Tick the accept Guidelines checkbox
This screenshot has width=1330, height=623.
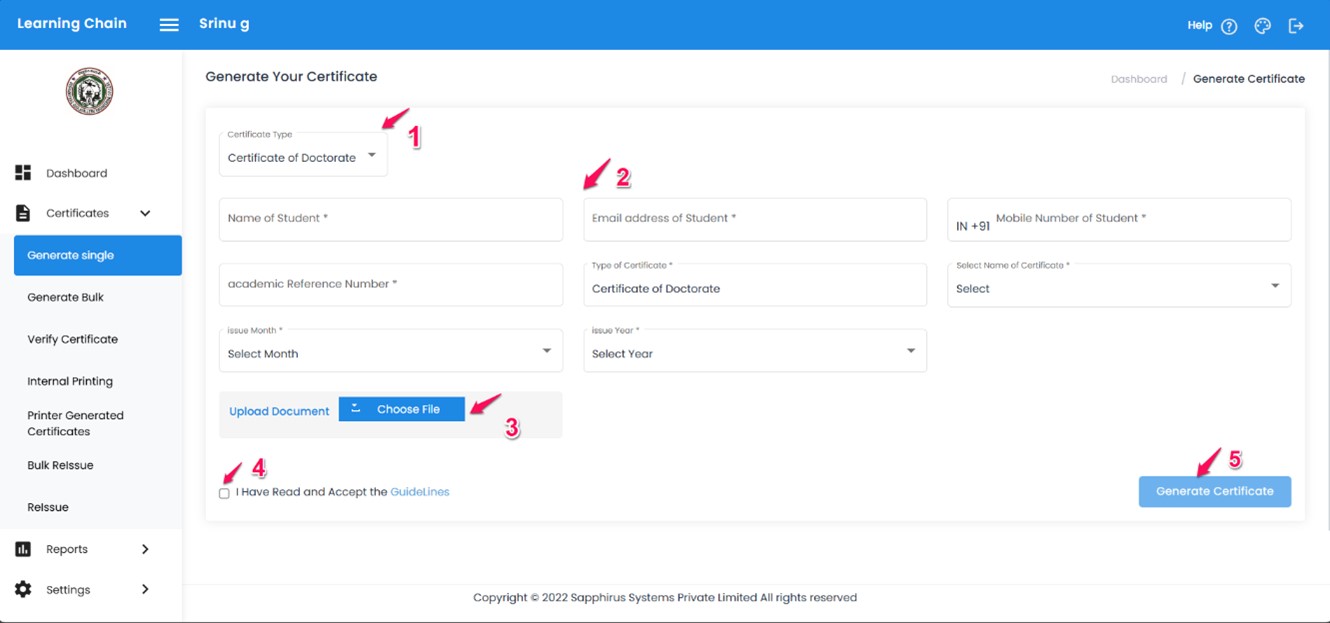pos(224,493)
